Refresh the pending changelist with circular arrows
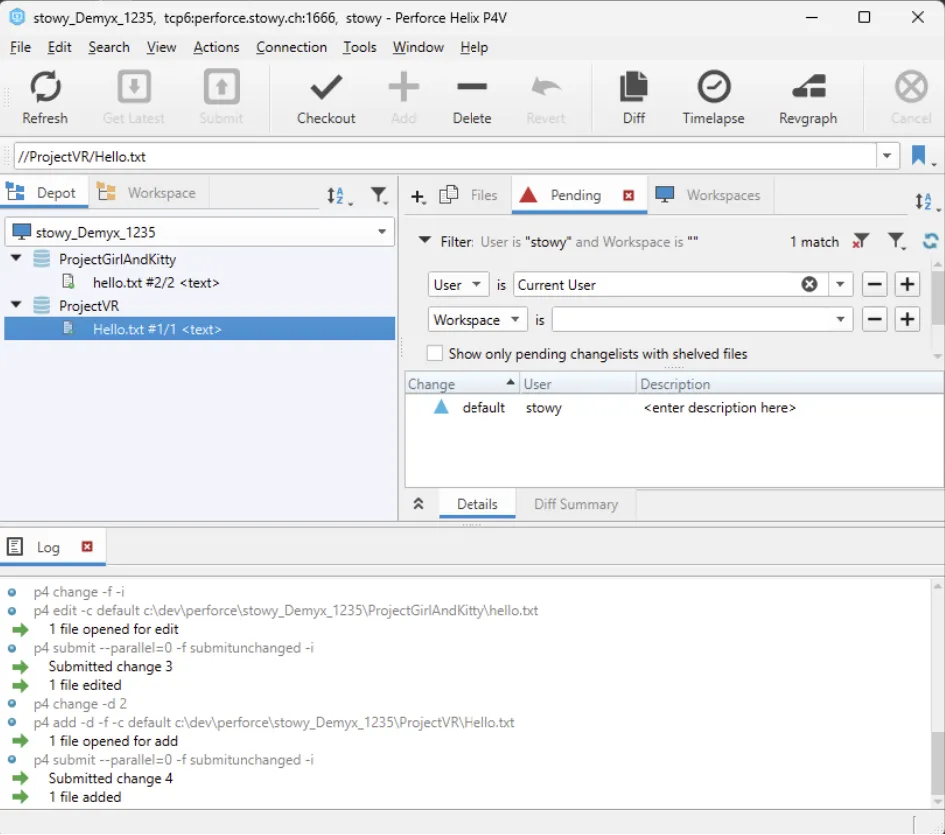The width and height of the screenshot is (945, 835). [931, 241]
